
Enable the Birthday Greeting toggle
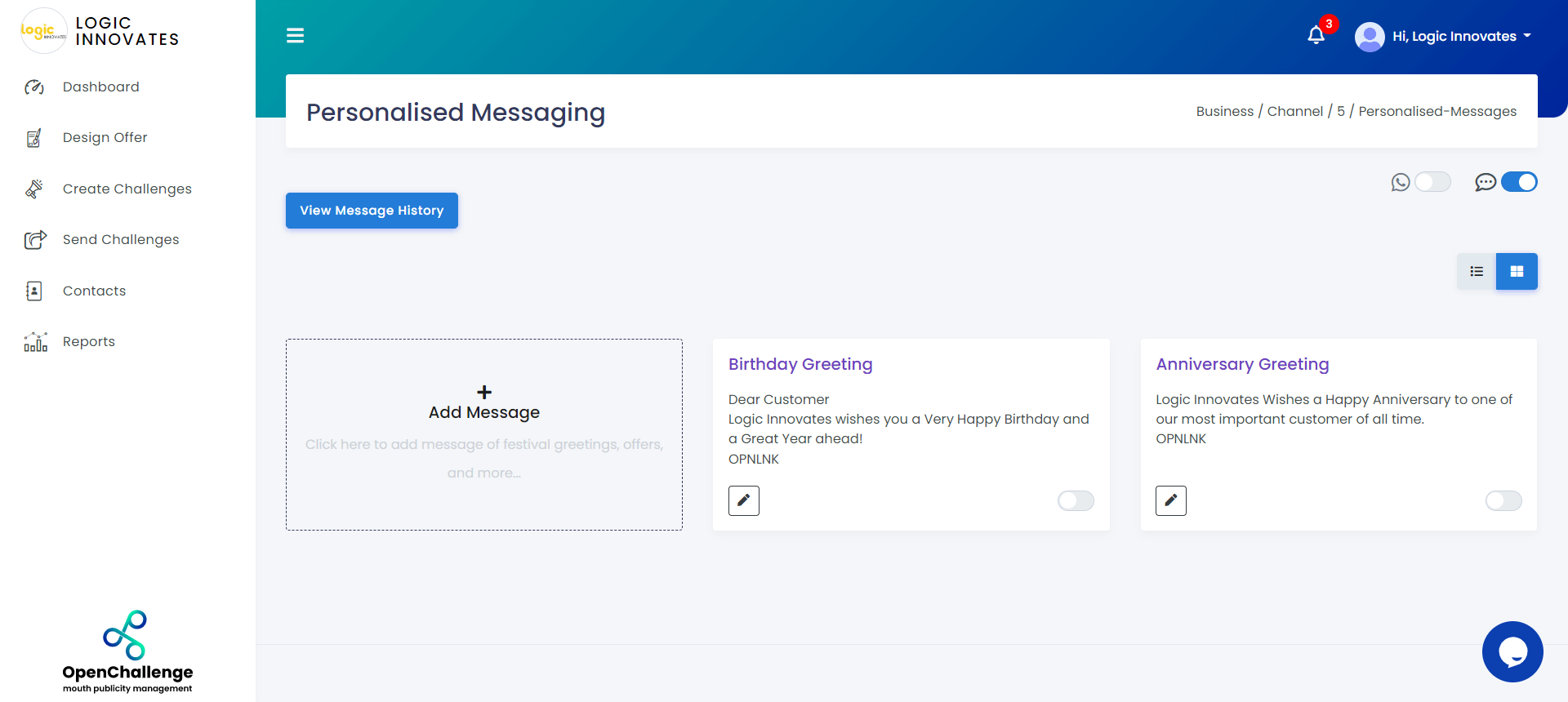coord(1076,500)
